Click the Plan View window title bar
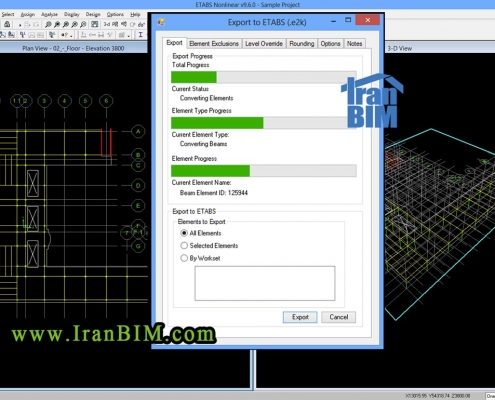Image resolution: width=495 pixels, height=400 pixels. pos(73,48)
